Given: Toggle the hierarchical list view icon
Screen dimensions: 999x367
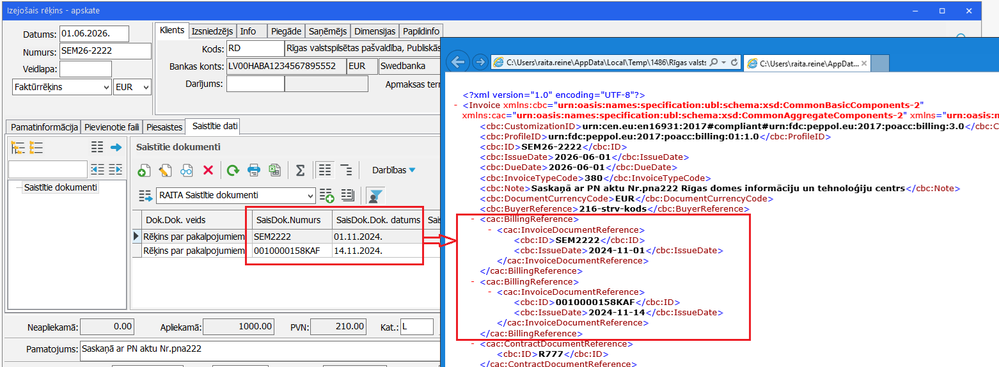Looking at the screenshot, I should pyautogui.click(x=346, y=170).
